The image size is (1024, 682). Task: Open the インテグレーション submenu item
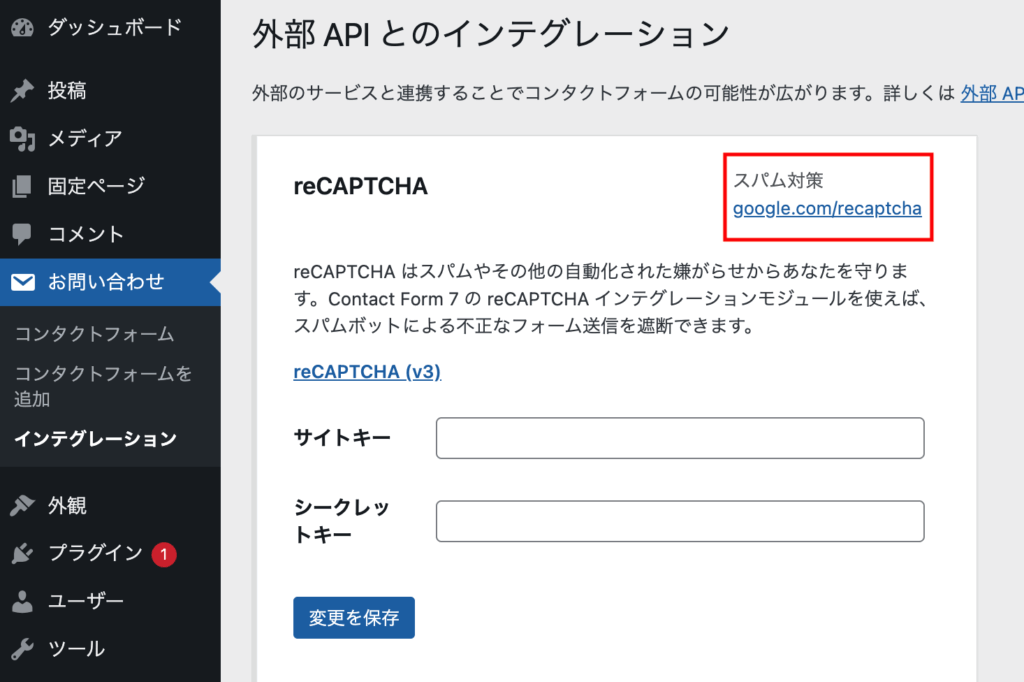click(95, 439)
